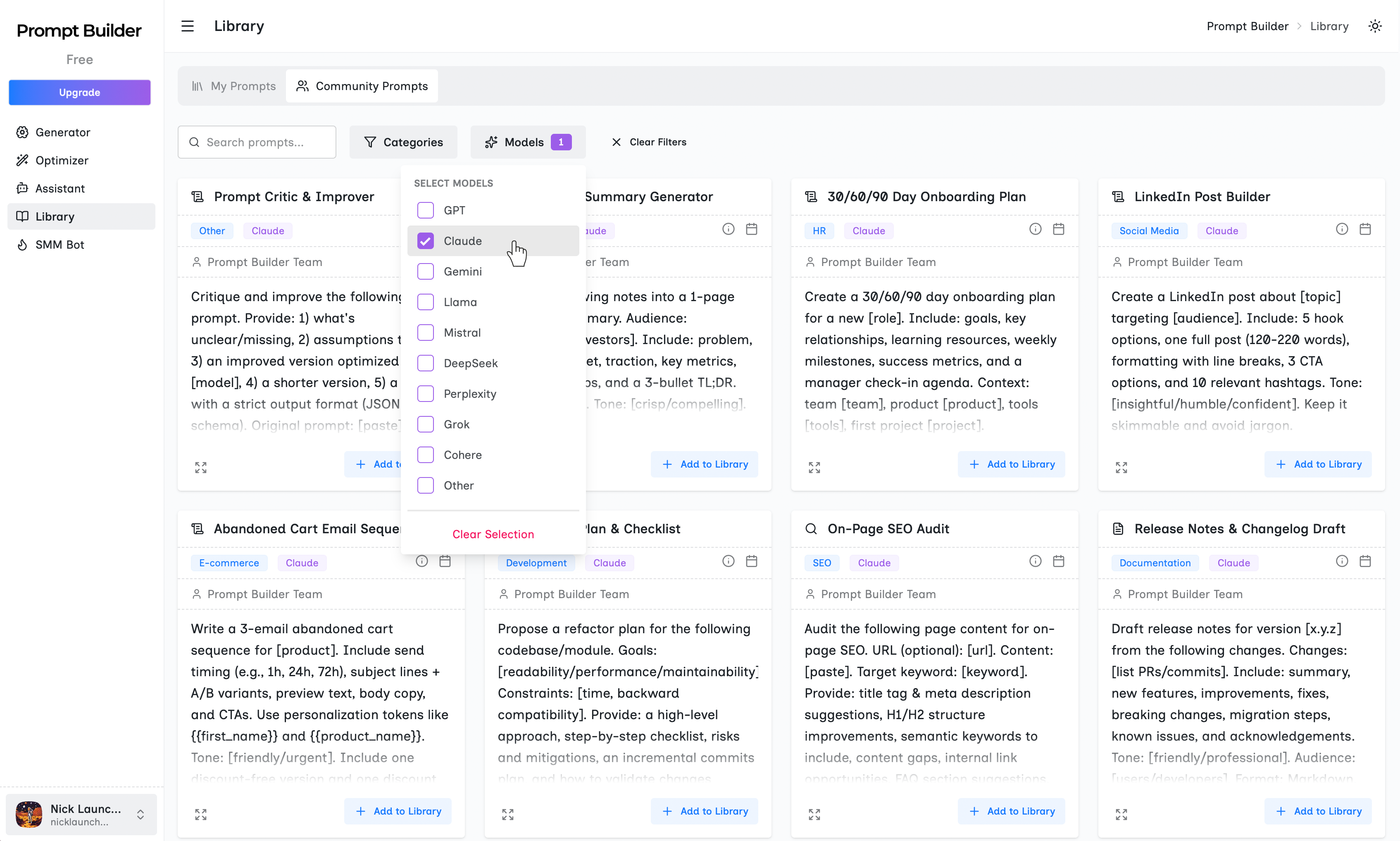Open the Generator from the sidebar

pyautogui.click(x=62, y=132)
